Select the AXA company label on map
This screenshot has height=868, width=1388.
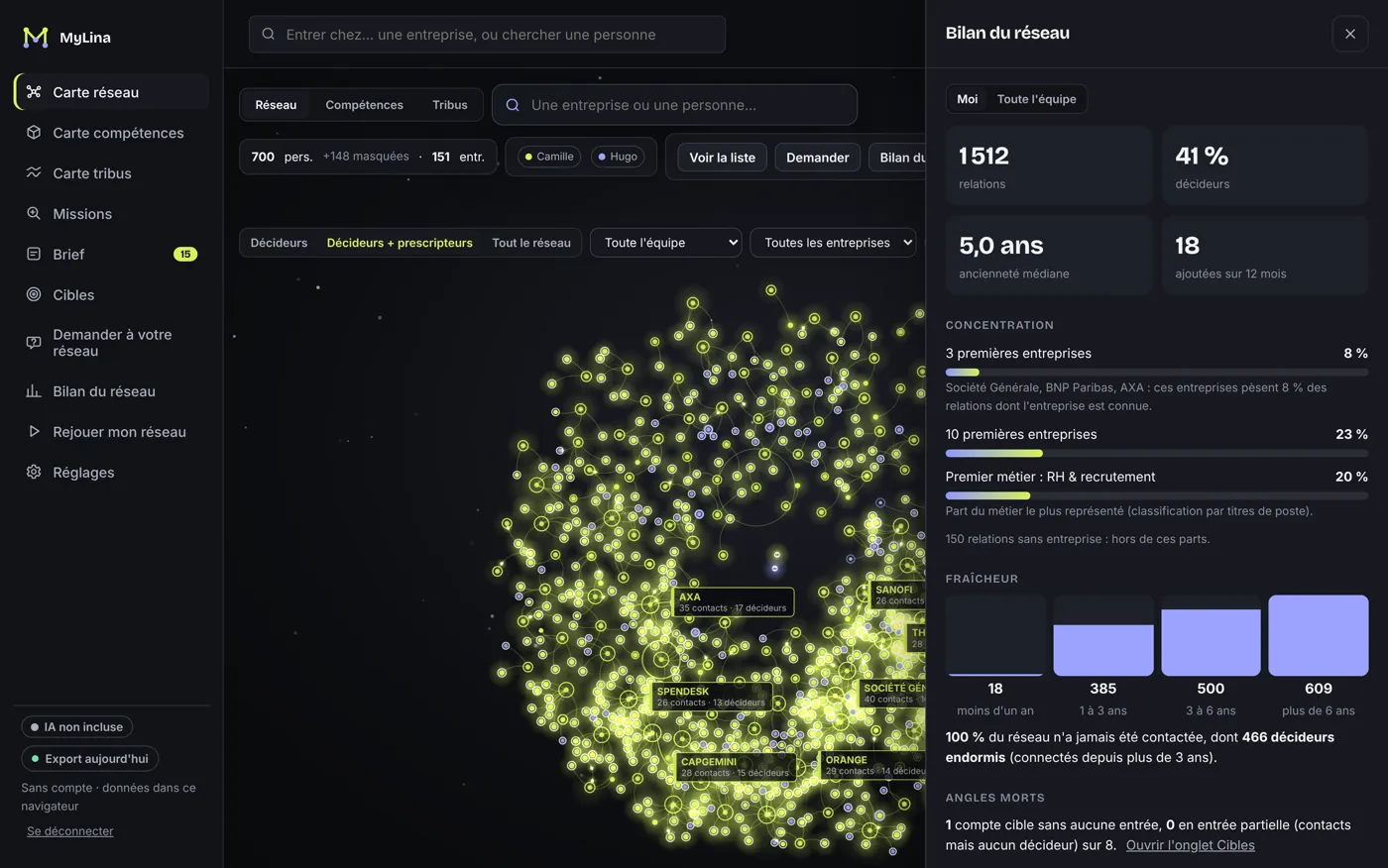733,602
